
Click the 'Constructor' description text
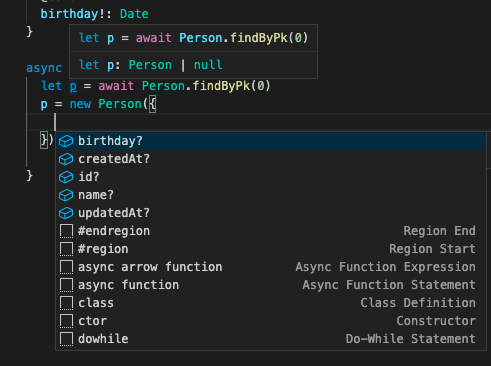pyautogui.click(x=436, y=321)
